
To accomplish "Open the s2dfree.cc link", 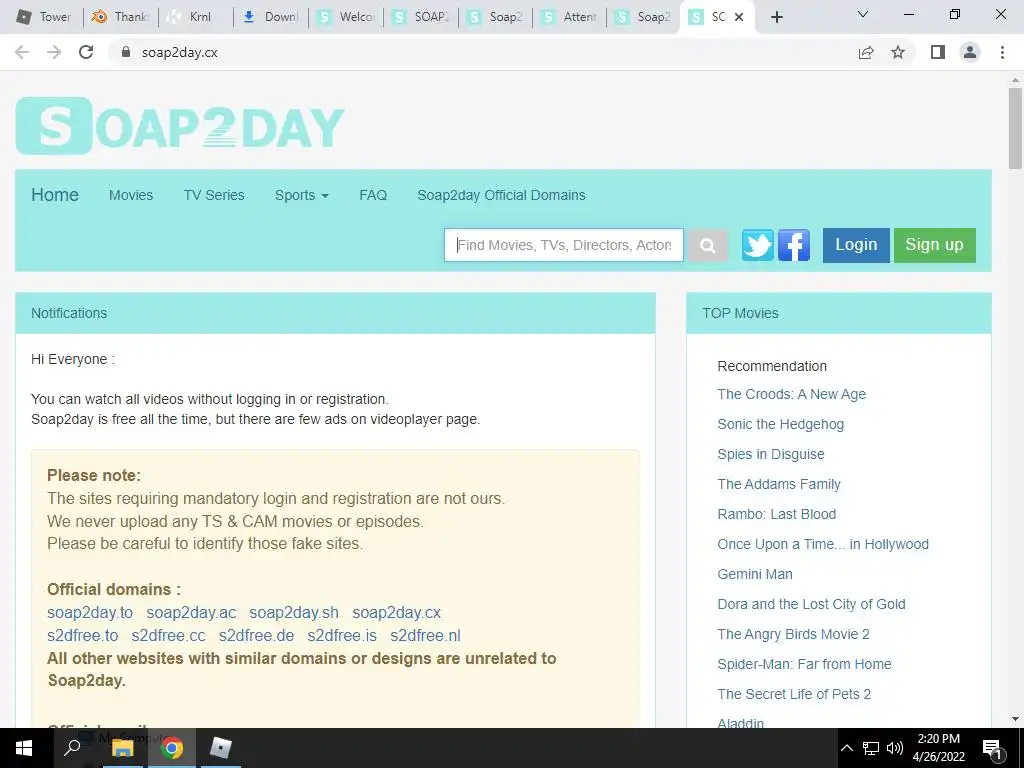I will click(168, 635).
